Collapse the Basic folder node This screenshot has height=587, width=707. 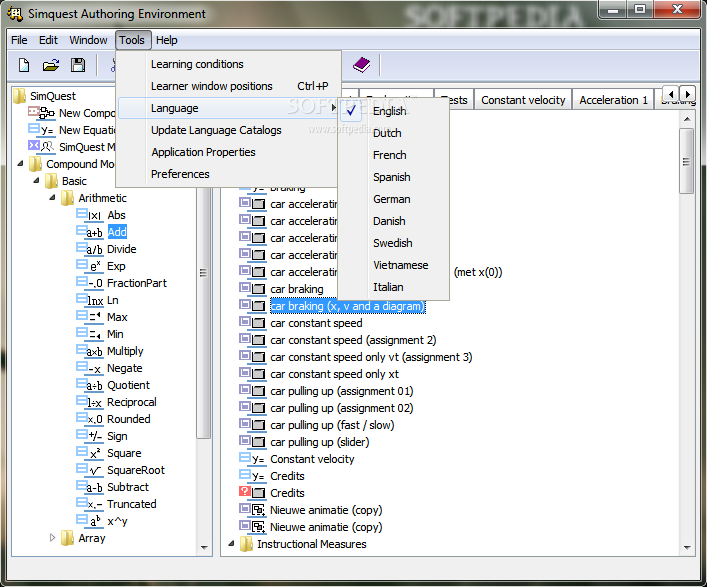coord(37,180)
